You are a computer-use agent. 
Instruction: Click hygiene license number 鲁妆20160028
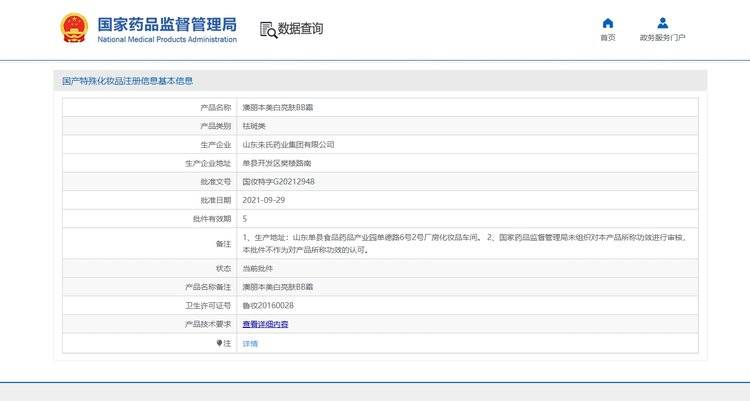click(x=268, y=305)
